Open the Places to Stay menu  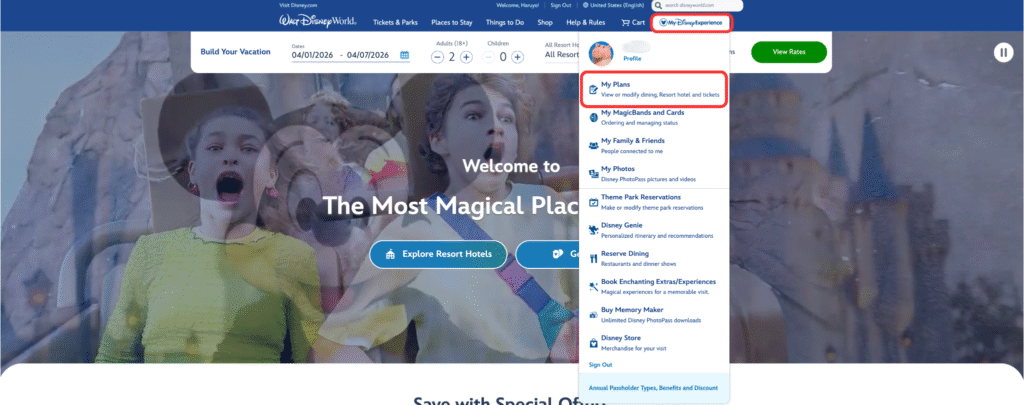[451, 22]
